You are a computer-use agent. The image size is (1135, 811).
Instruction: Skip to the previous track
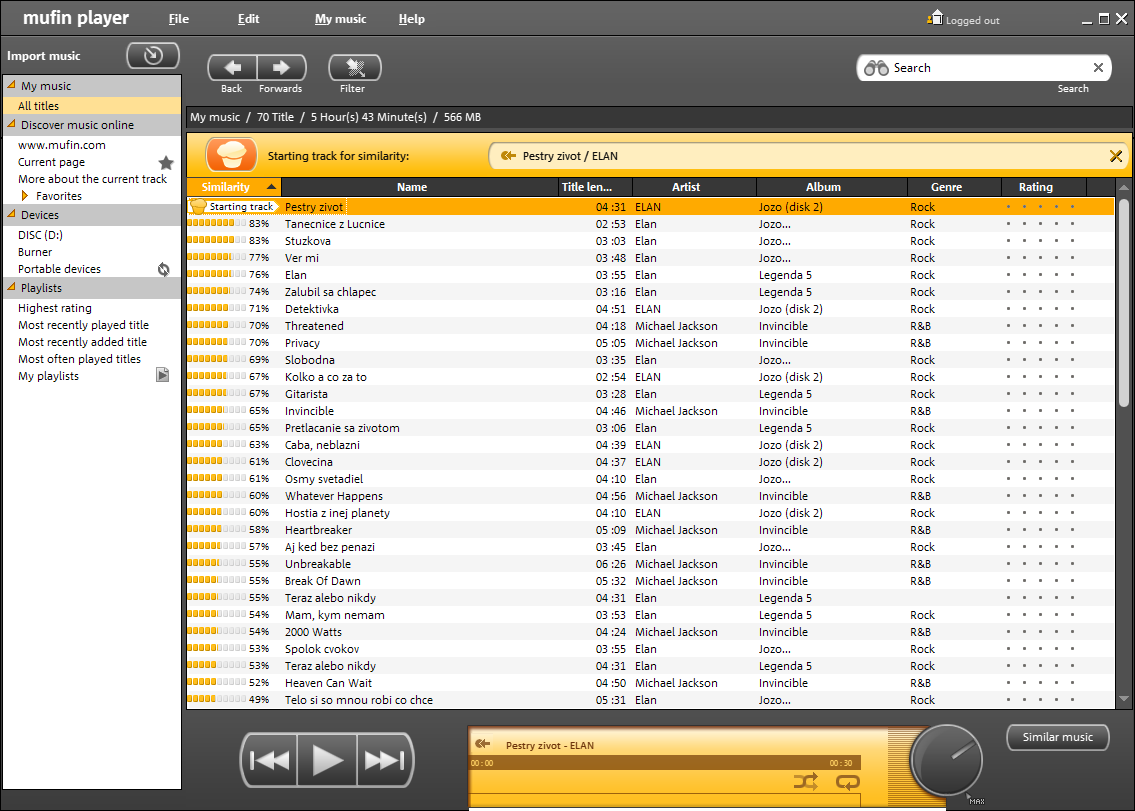269,760
